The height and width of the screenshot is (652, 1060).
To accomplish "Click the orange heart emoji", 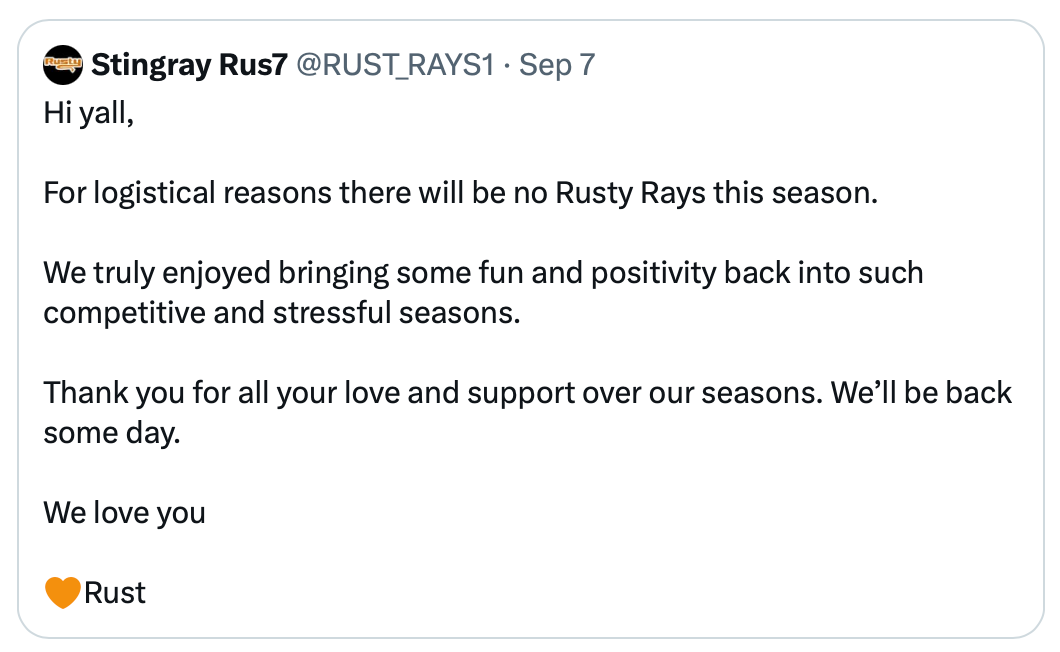I will [62, 593].
